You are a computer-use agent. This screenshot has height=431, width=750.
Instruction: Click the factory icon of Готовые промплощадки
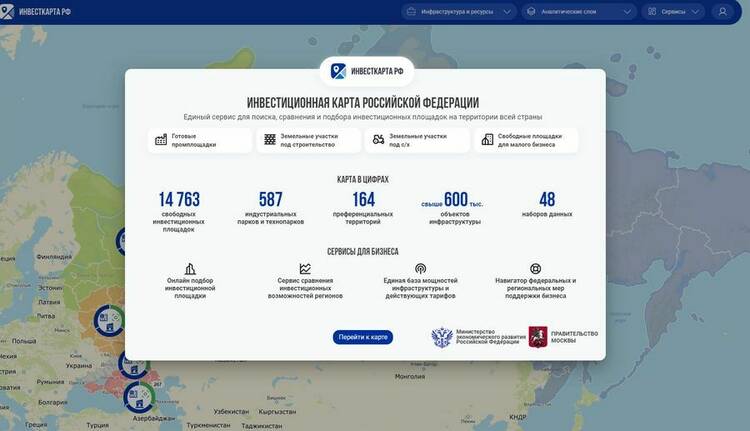click(x=161, y=140)
